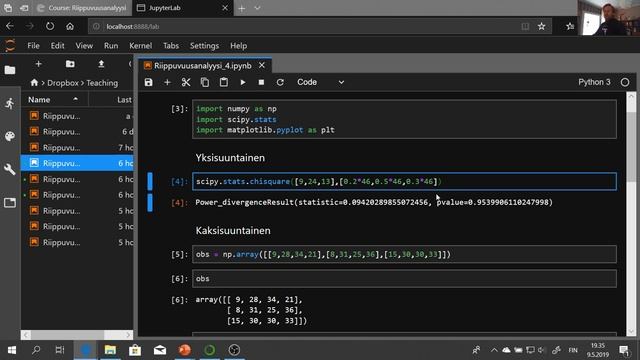Bookmark this page with the star icon
The width and height of the screenshot is (640, 360).
(542, 27)
